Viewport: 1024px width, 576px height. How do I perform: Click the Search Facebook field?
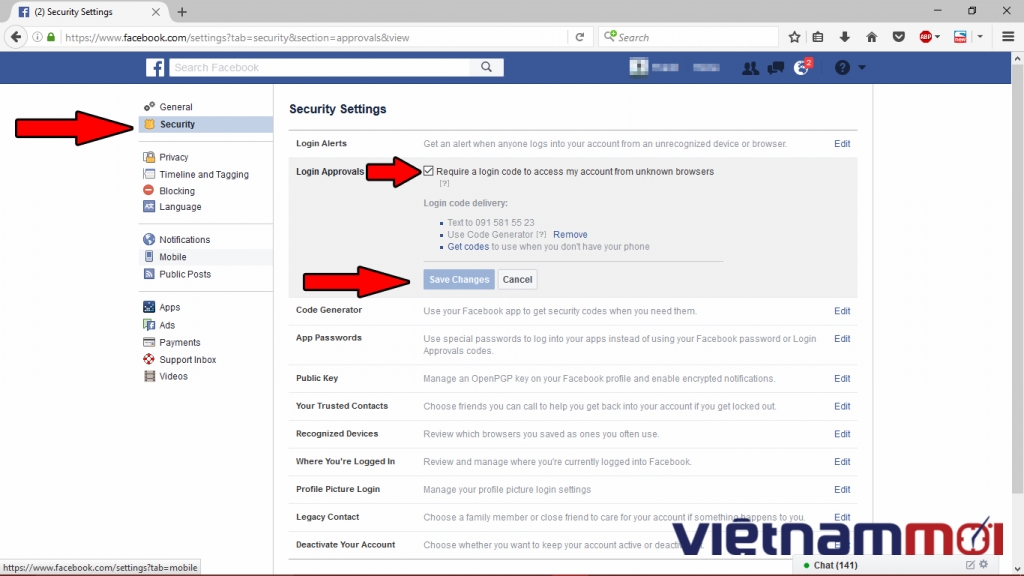point(320,67)
